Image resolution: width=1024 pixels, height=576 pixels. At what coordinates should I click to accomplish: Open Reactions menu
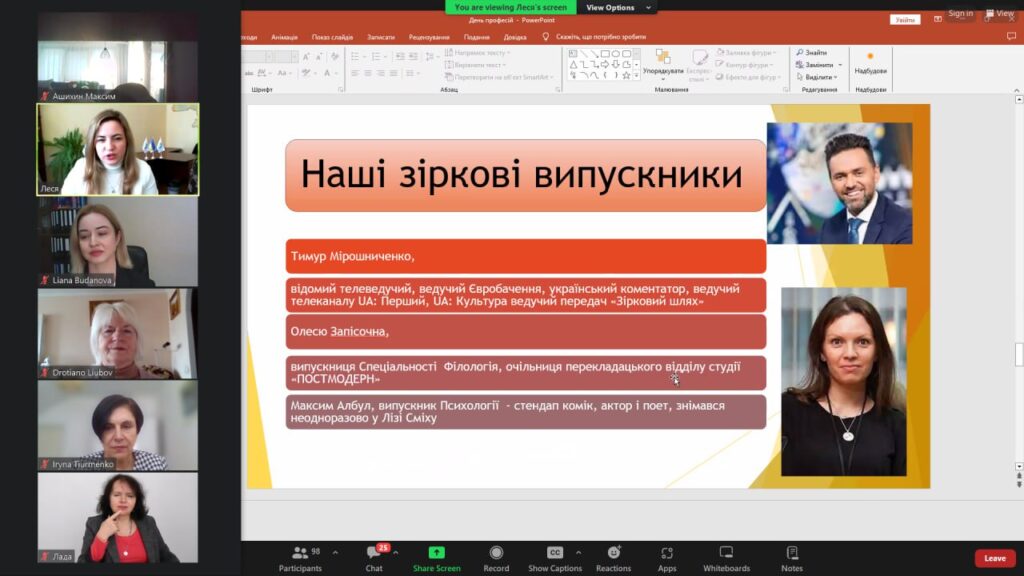(614, 558)
